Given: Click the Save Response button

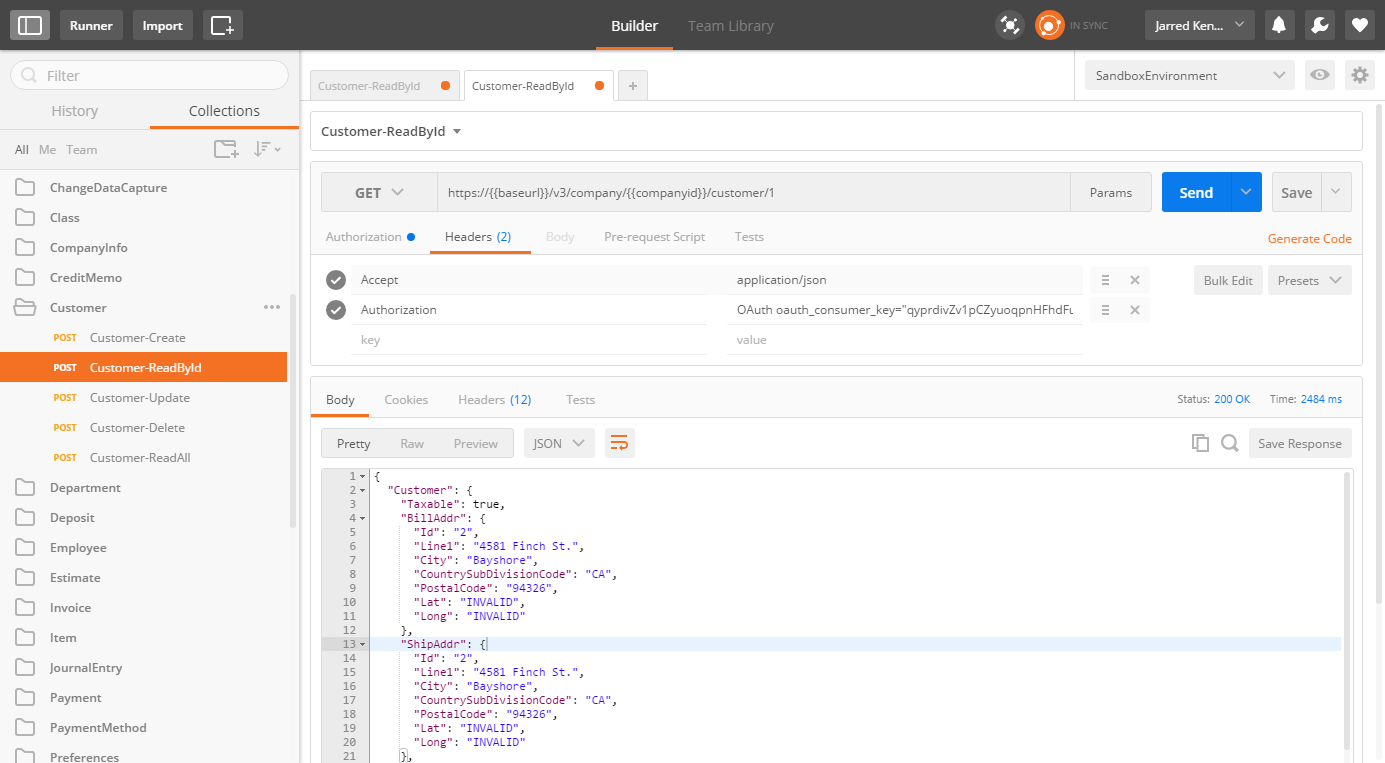Looking at the screenshot, I should [x=1300, y=443].
